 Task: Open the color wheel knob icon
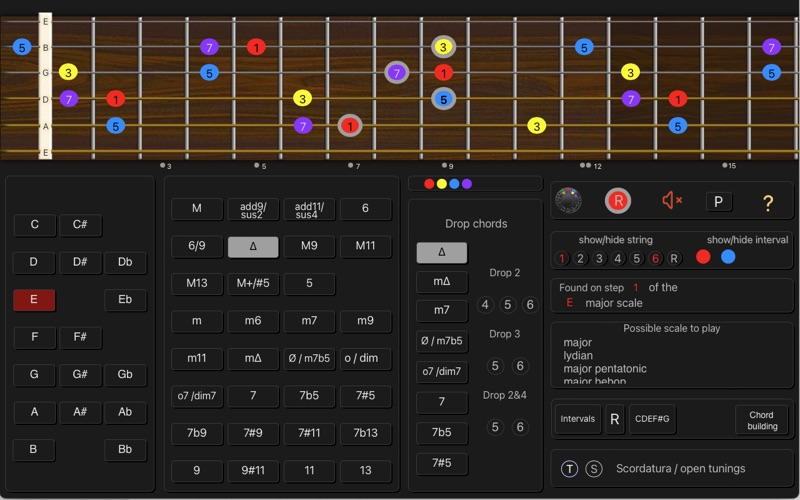click(568, 201)
